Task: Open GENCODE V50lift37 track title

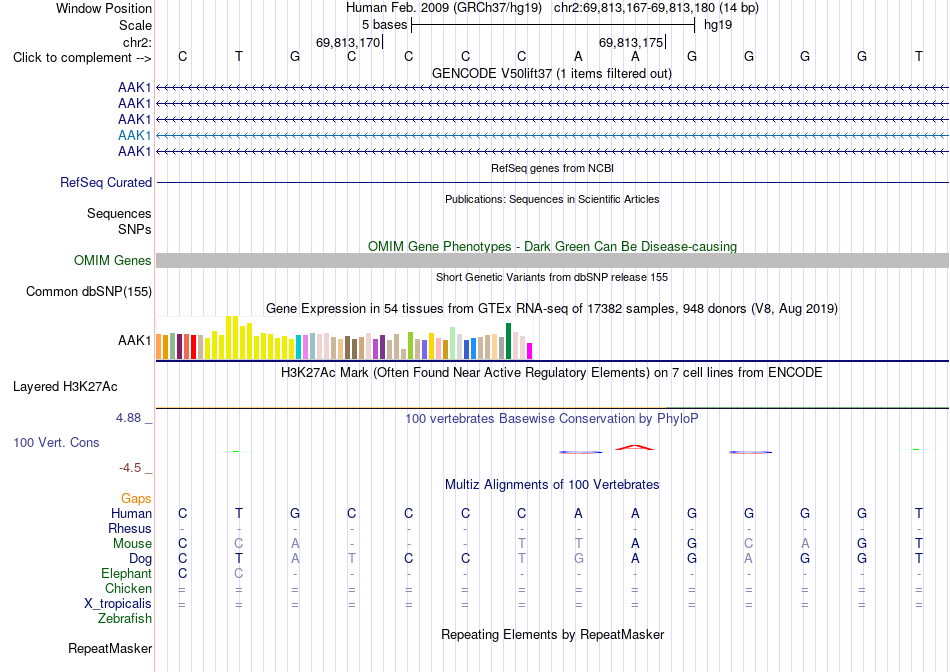Action: click(x=551, y=73)
